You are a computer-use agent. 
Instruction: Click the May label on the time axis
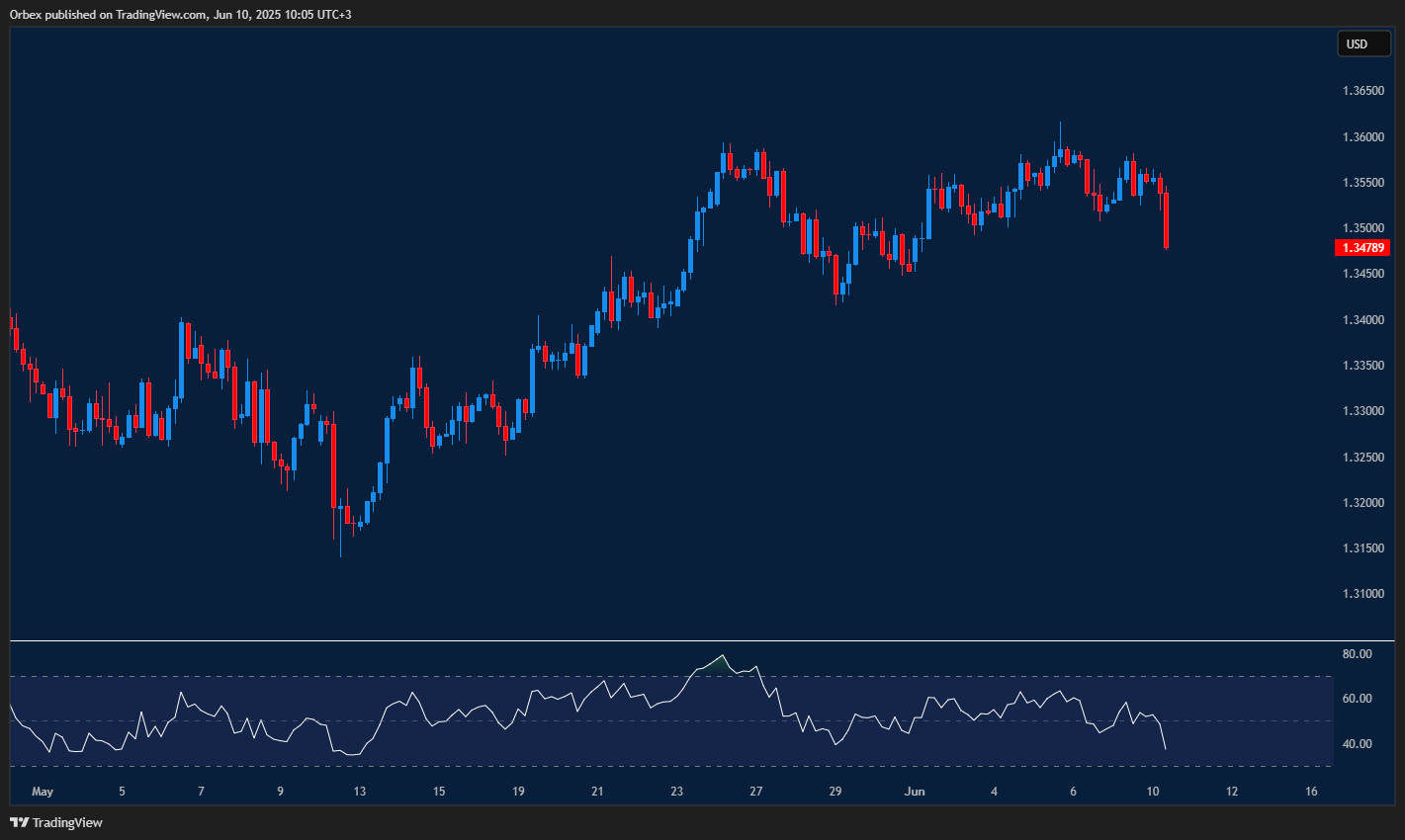point(42,792)
